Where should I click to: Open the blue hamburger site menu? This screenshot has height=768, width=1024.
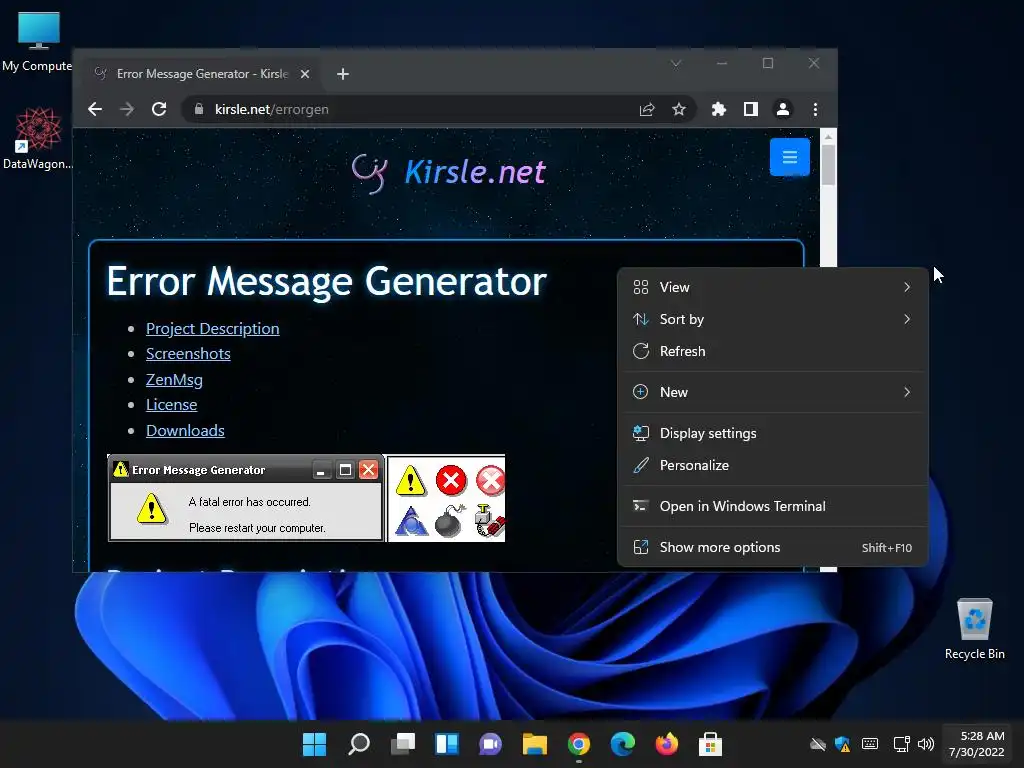(790, 157)
